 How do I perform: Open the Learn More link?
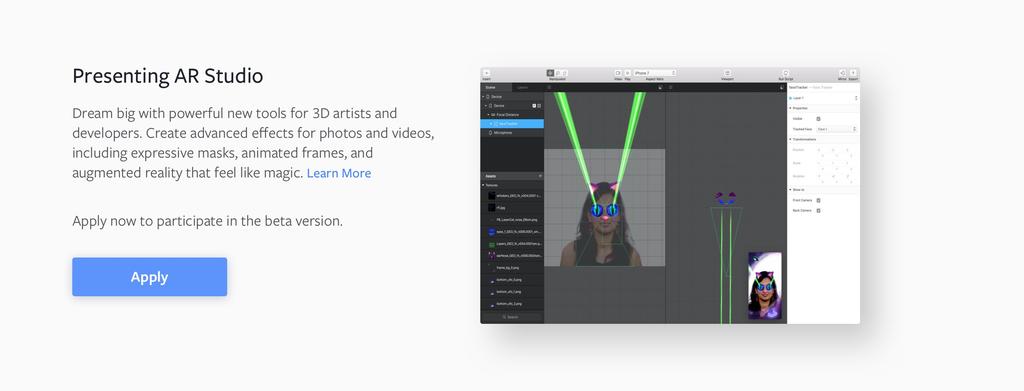339,173
